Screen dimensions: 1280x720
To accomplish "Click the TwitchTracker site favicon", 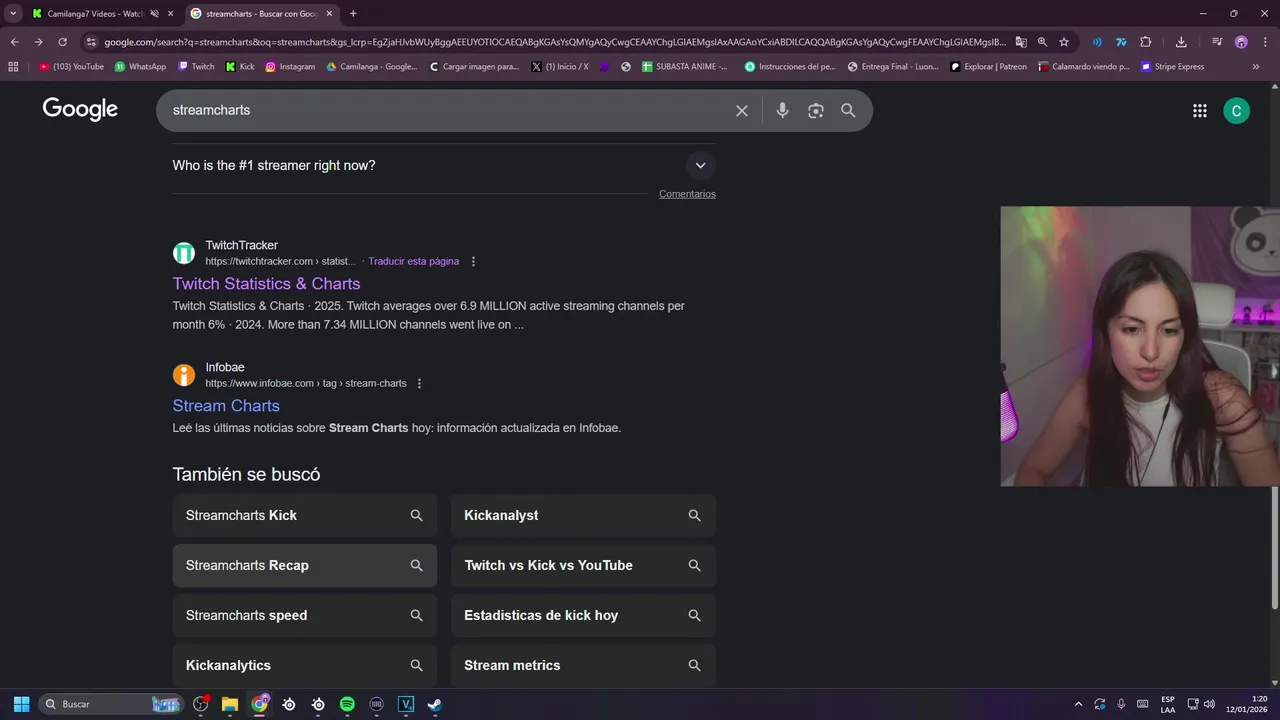I will tap(184, 253).
